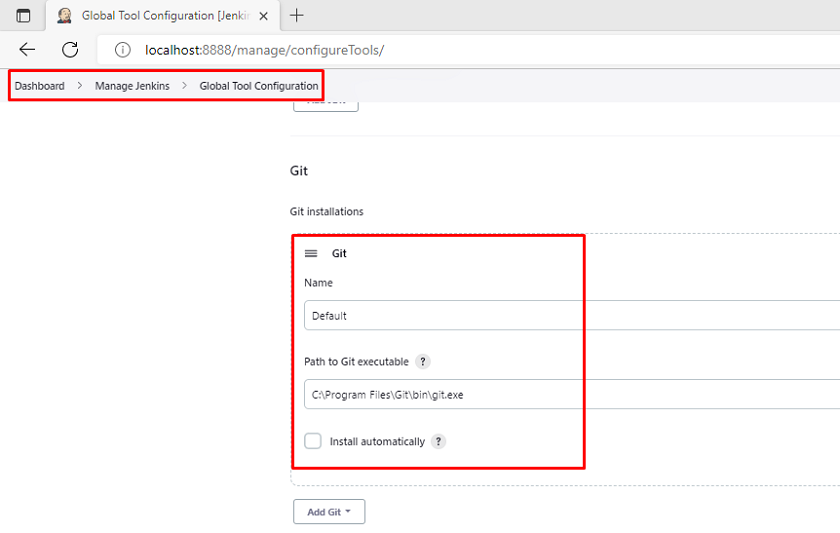Click the Tab actions menu icon
This screenshot has width=840, height=533.
click(x=23, y=15)
